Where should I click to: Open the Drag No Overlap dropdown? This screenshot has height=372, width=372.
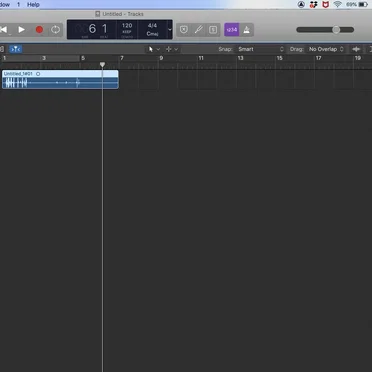(326, 49)
